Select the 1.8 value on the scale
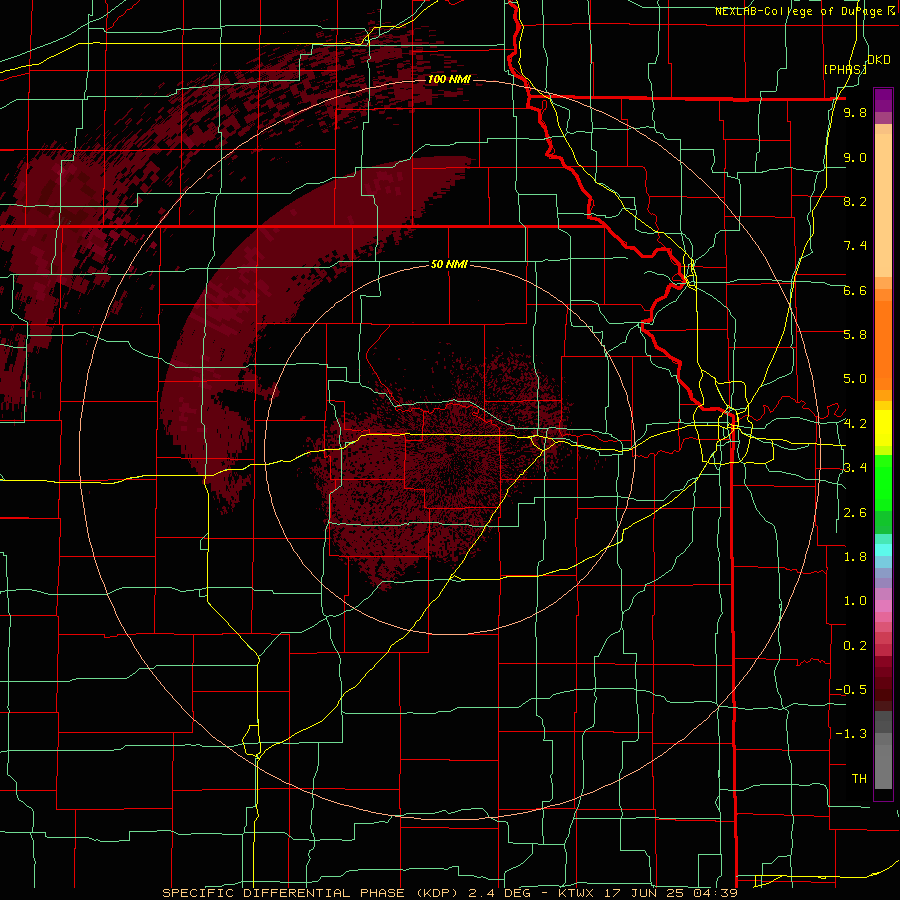Image resolution: width=900 pixels, height=900 pixels. coord(855,557)
